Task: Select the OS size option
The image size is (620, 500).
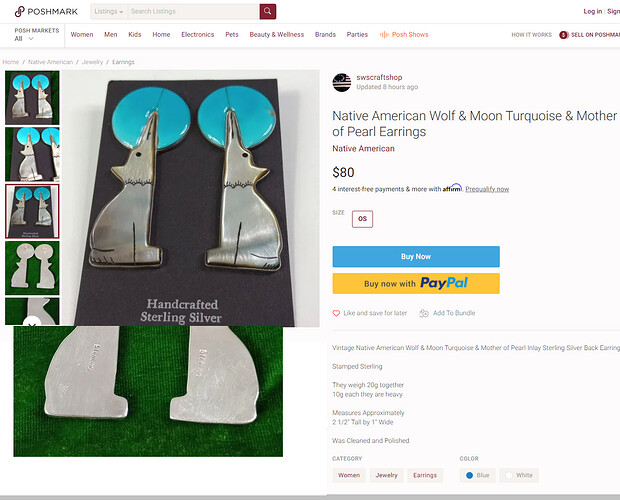Action: tap(362, 219)
